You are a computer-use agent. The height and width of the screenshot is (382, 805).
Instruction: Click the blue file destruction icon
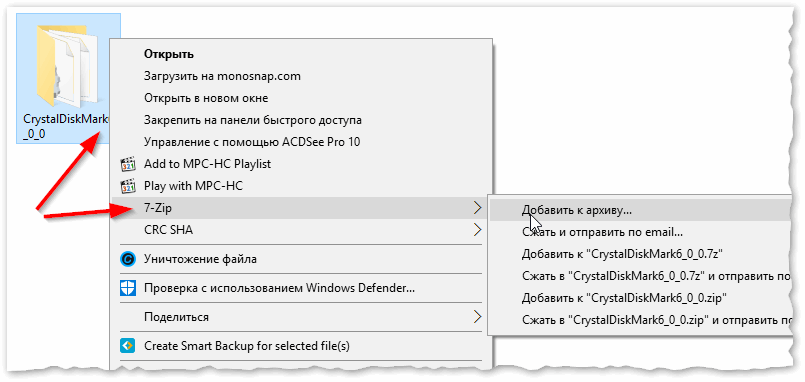click(127, 259)
